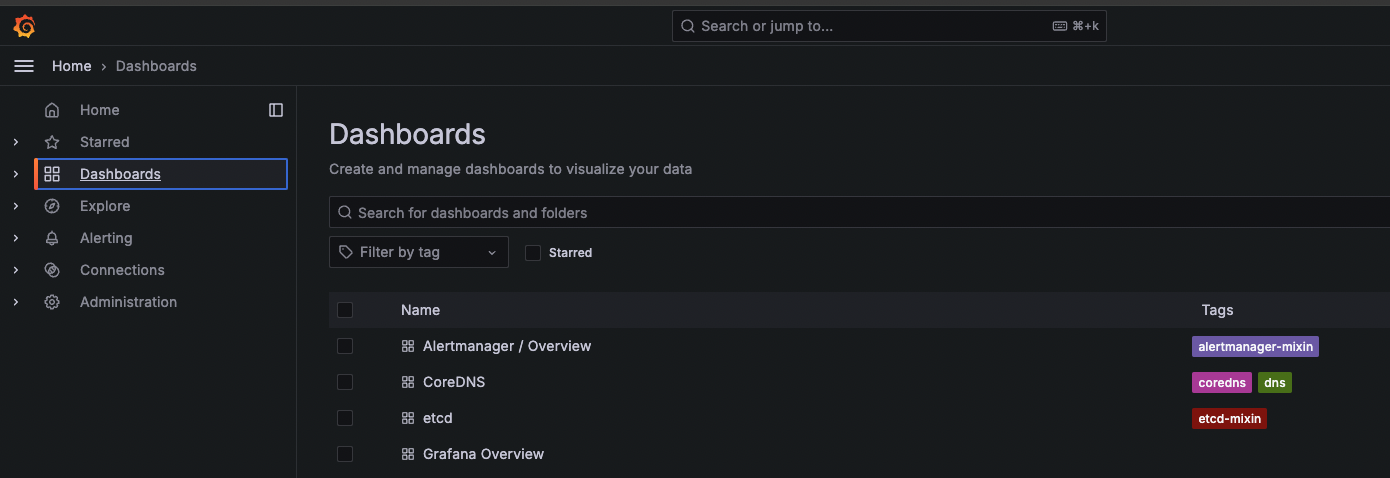This screenshot has height=478, width=1390.
Task: Click the Starred star icon in sidebar
Action: (x=52, y=142)
